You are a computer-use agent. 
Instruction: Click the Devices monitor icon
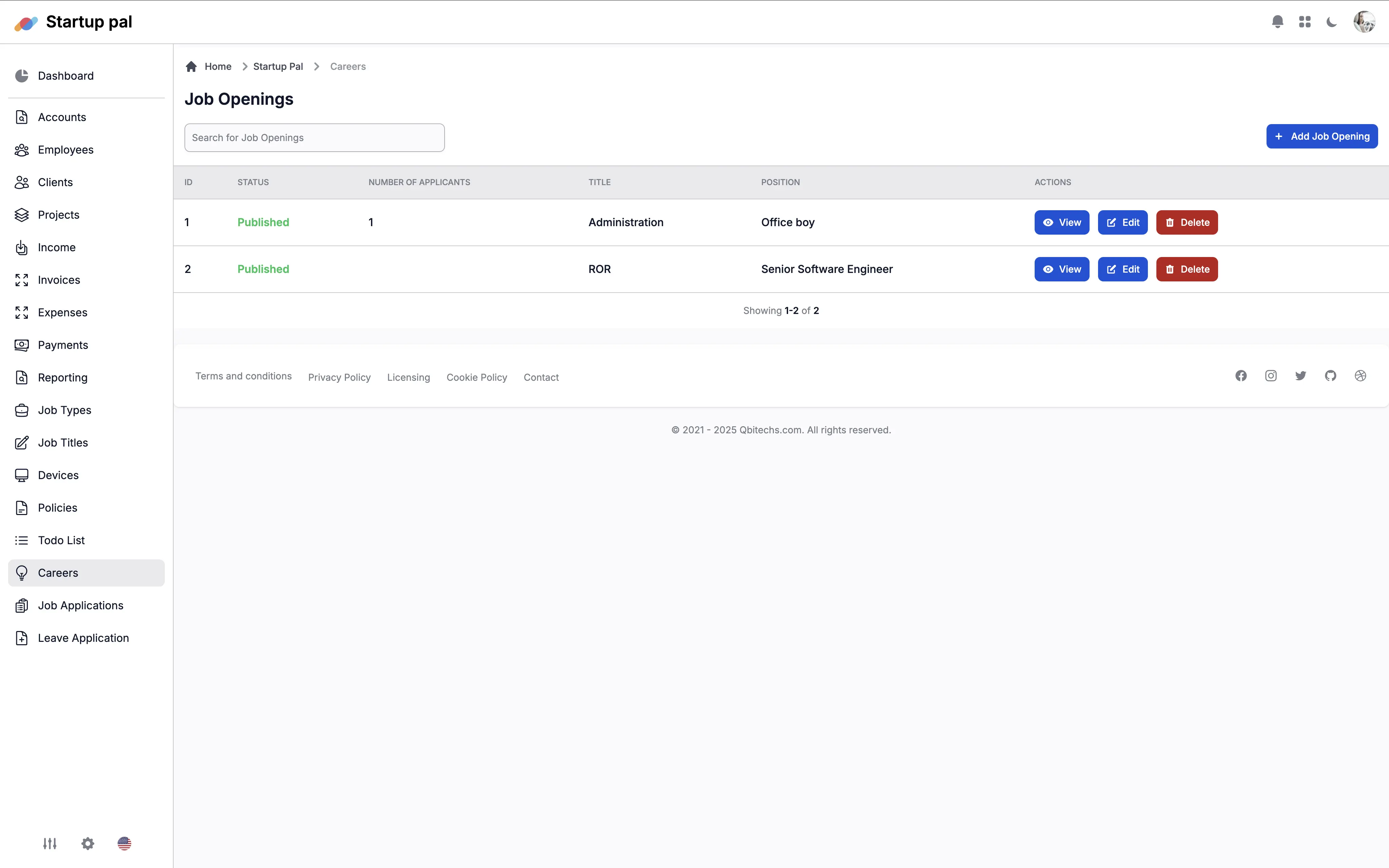[22, 475]
